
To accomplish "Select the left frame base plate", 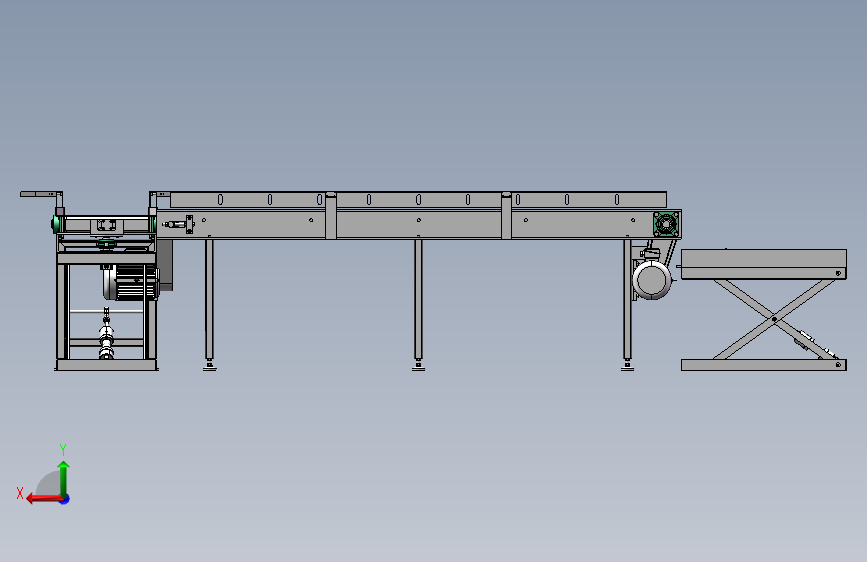I will (x=107, y=365).
